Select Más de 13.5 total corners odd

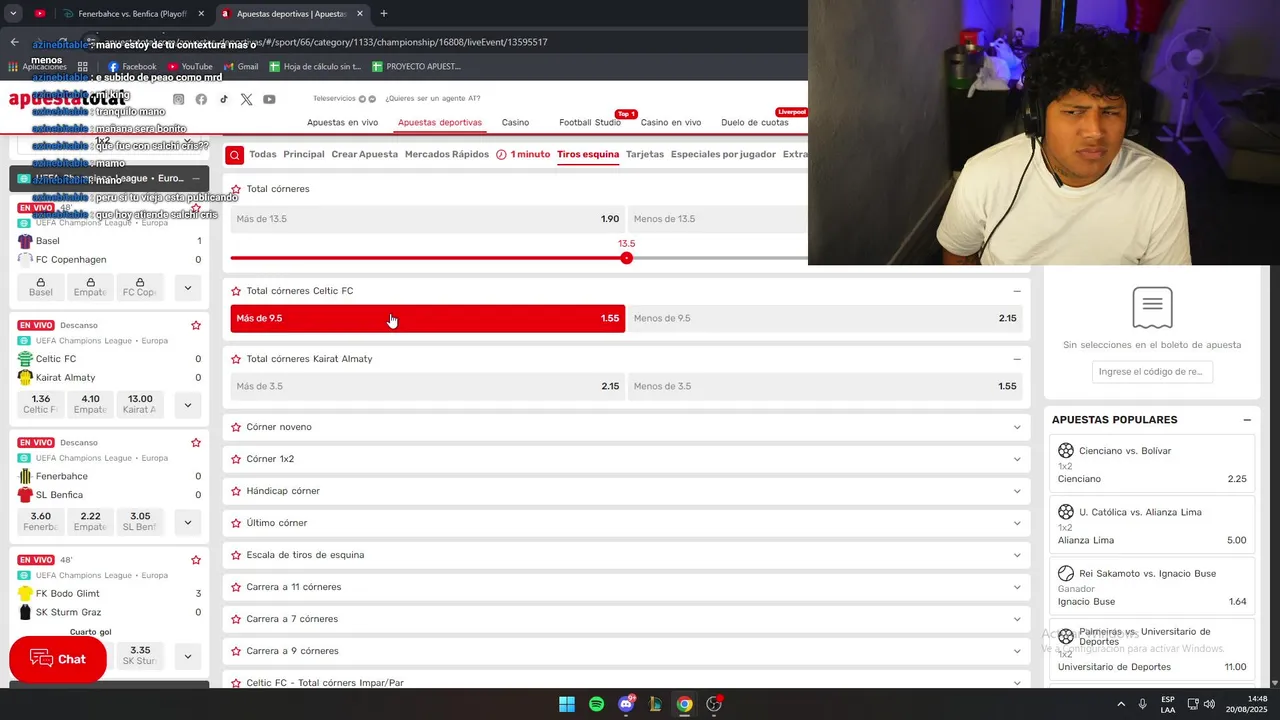[428, 219]
